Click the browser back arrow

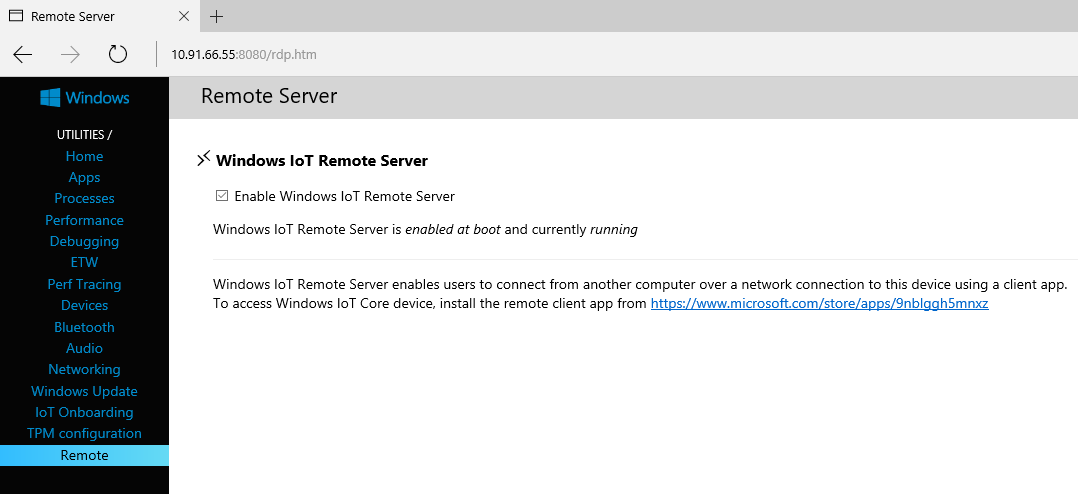[x=23, y=54]
